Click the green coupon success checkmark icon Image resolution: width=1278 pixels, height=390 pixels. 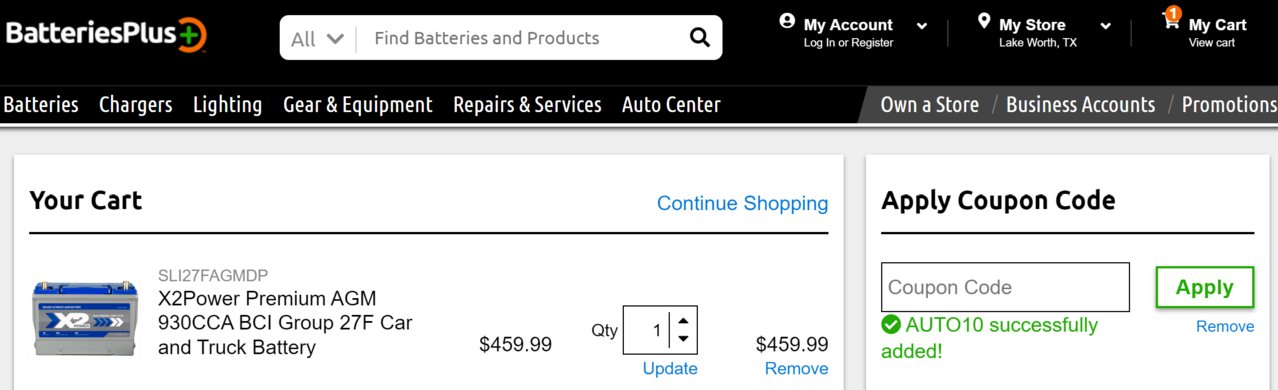[x=890, y=325]
